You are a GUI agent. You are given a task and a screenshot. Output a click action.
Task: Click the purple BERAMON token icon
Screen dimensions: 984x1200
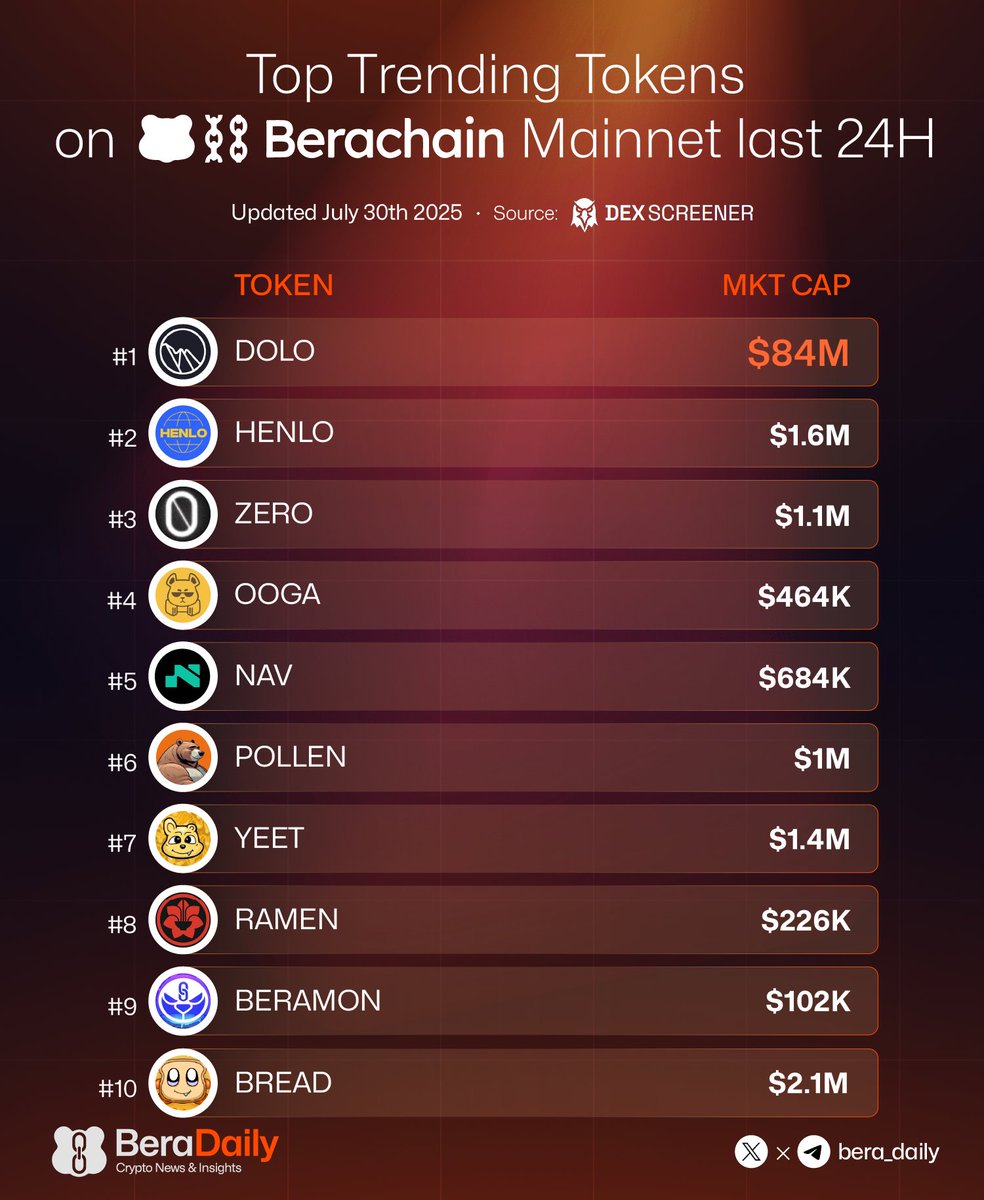click(183, 1000)
